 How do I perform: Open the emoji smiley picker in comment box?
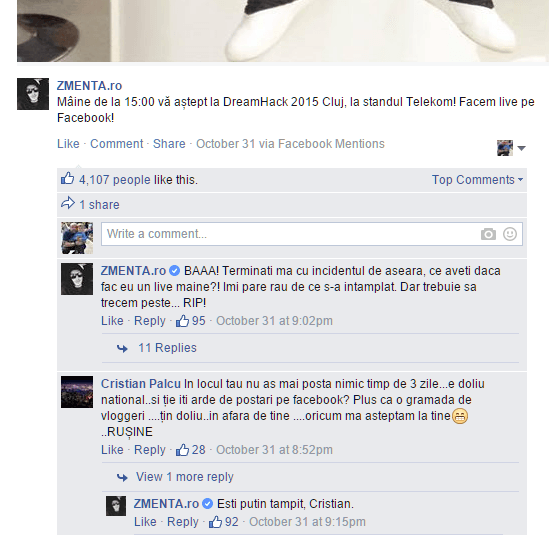[x=510, y=234]
